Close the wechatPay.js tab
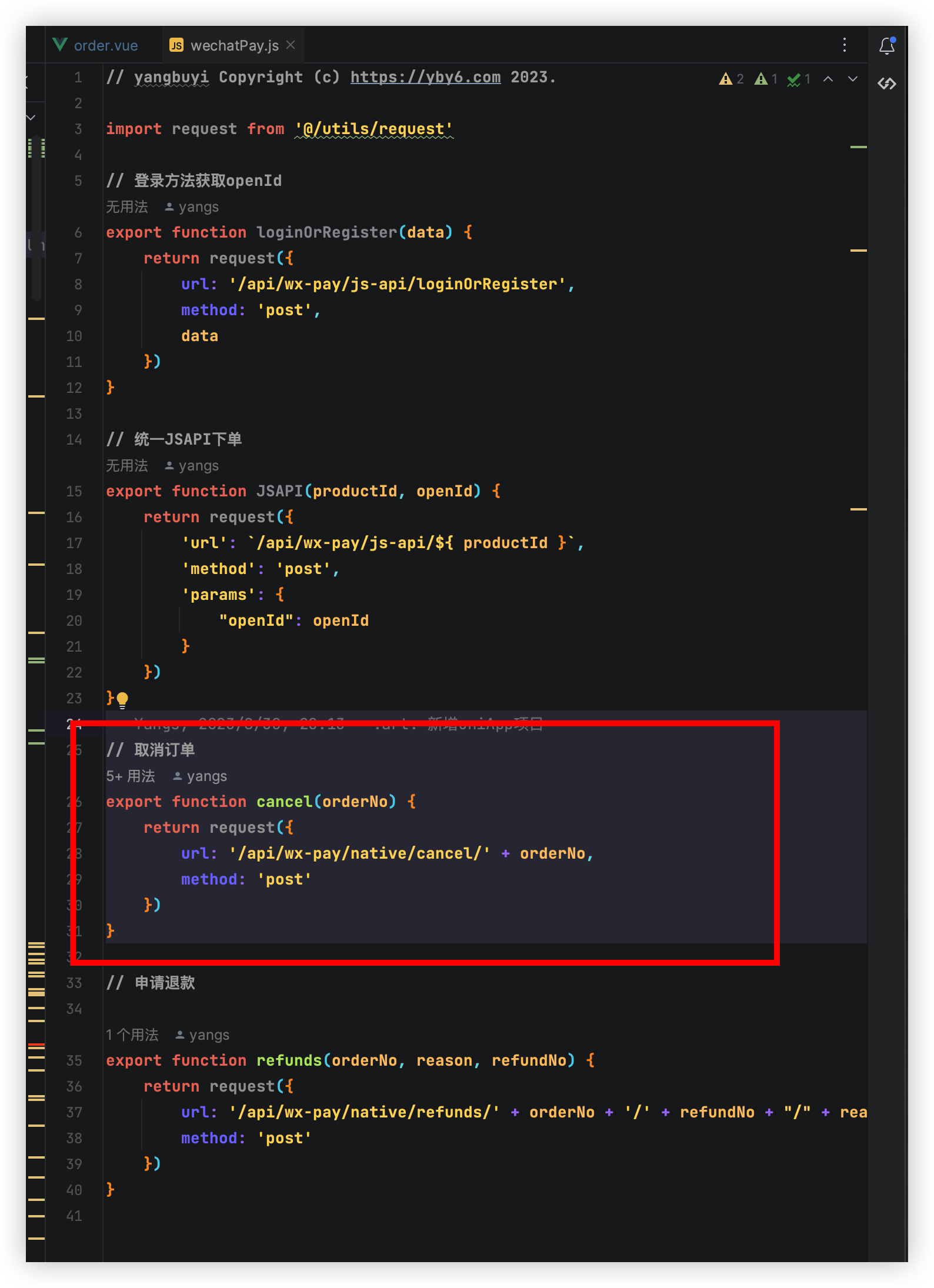Image resolution: width=934 pixels, height=1288 pixels. point(291,45)
